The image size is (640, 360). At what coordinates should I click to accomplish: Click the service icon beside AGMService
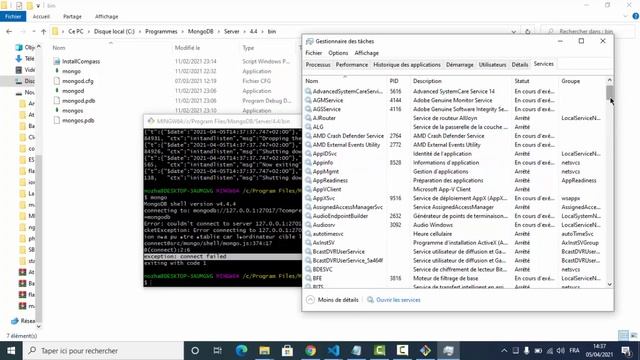coord(309,100)
